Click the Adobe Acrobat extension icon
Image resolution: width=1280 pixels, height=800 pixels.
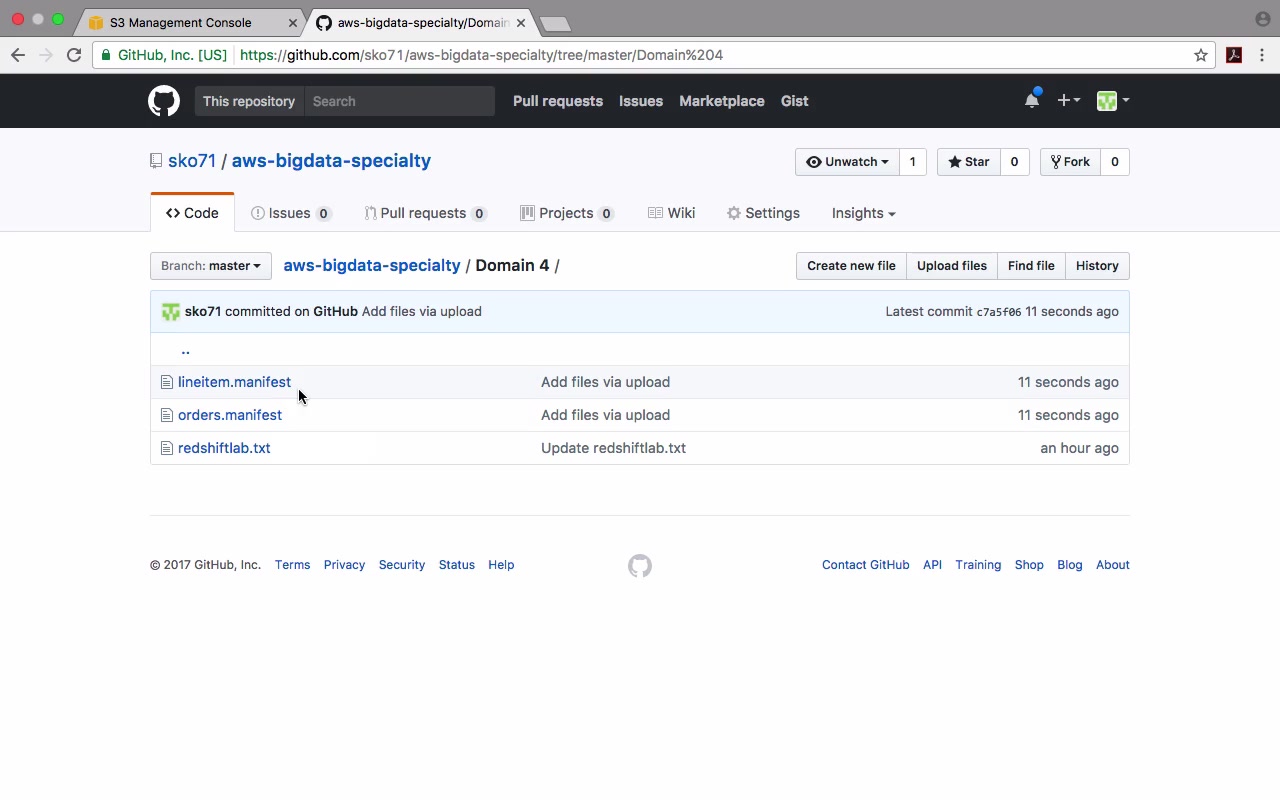tap(1234, 55)
